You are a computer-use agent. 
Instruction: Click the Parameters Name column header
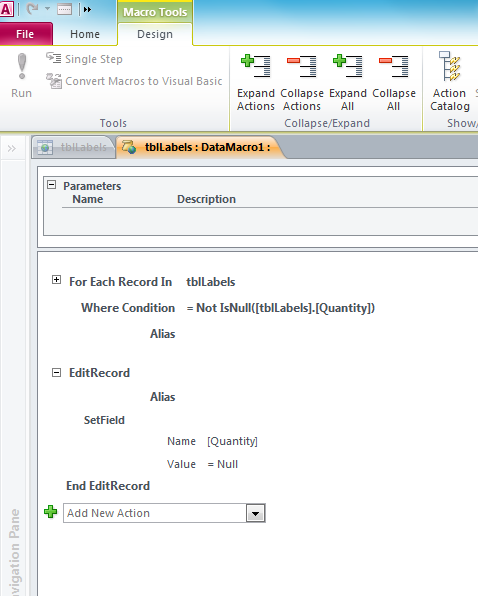(x=88, y=199)
